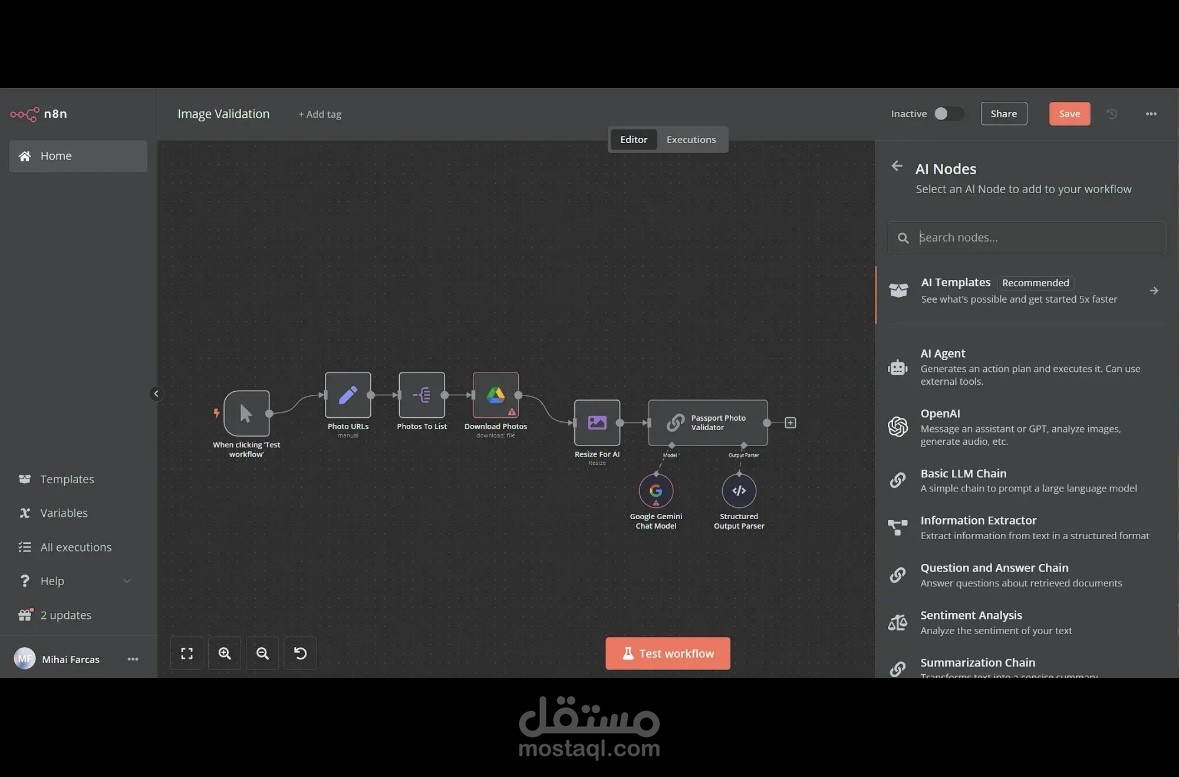This screenshot has width=1179, height=777.
Task: Click the warning icon on Download Photos
Action: (x=511, y=411)
